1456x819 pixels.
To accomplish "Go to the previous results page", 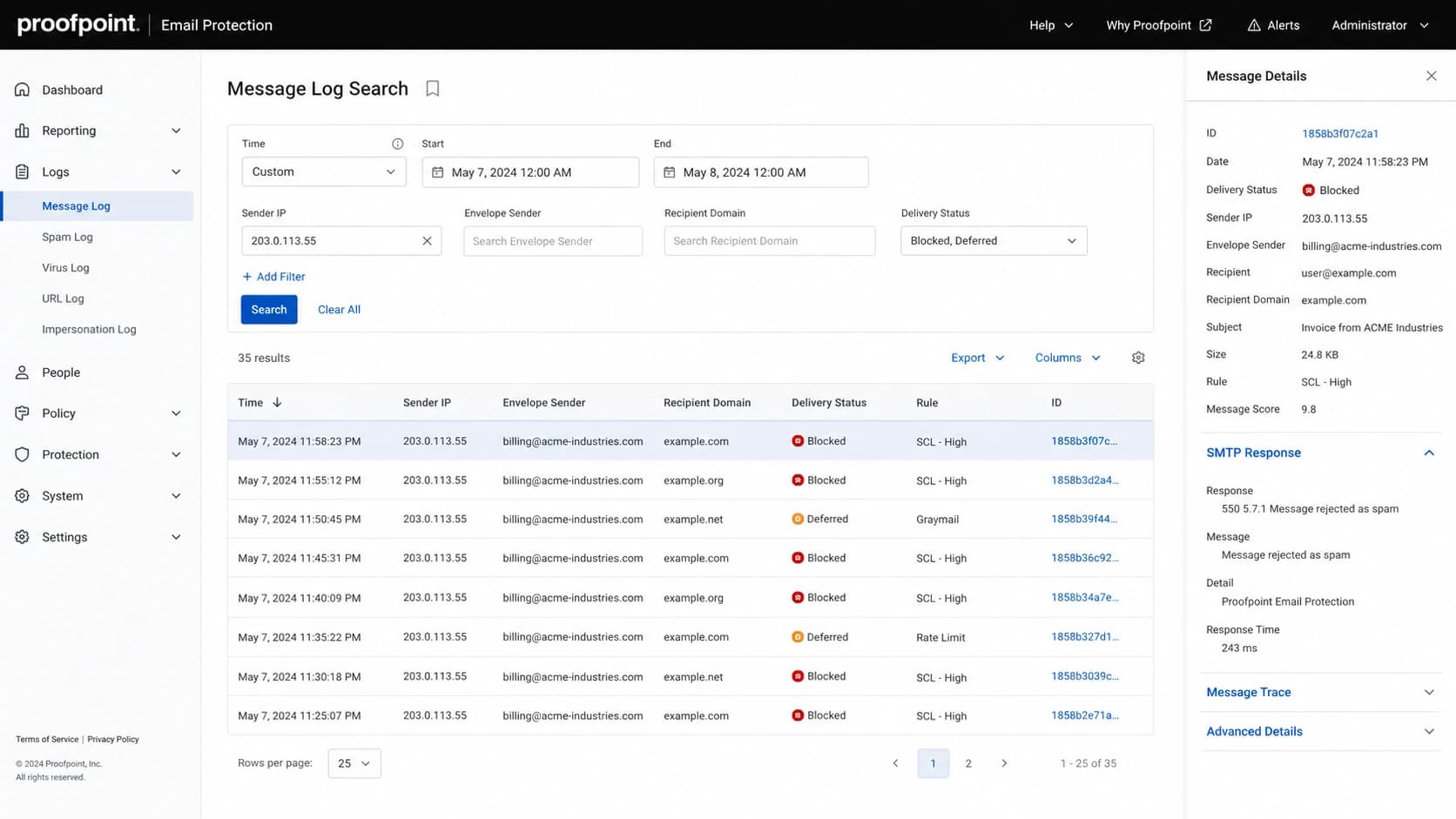I will point(895,763).
